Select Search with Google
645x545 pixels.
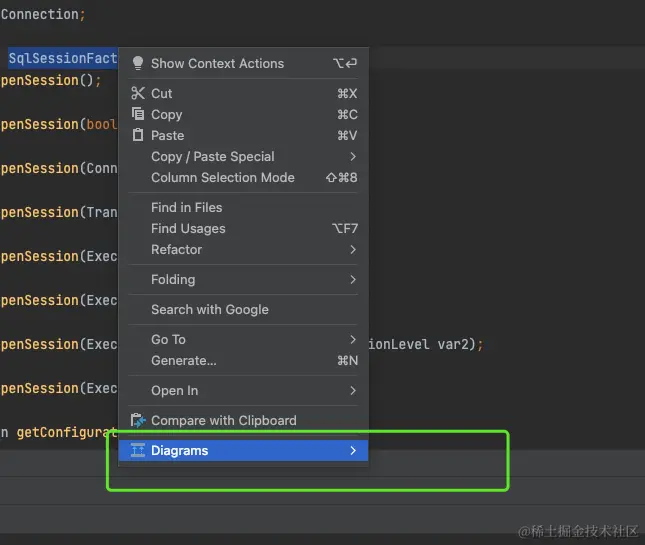(209, 309)
